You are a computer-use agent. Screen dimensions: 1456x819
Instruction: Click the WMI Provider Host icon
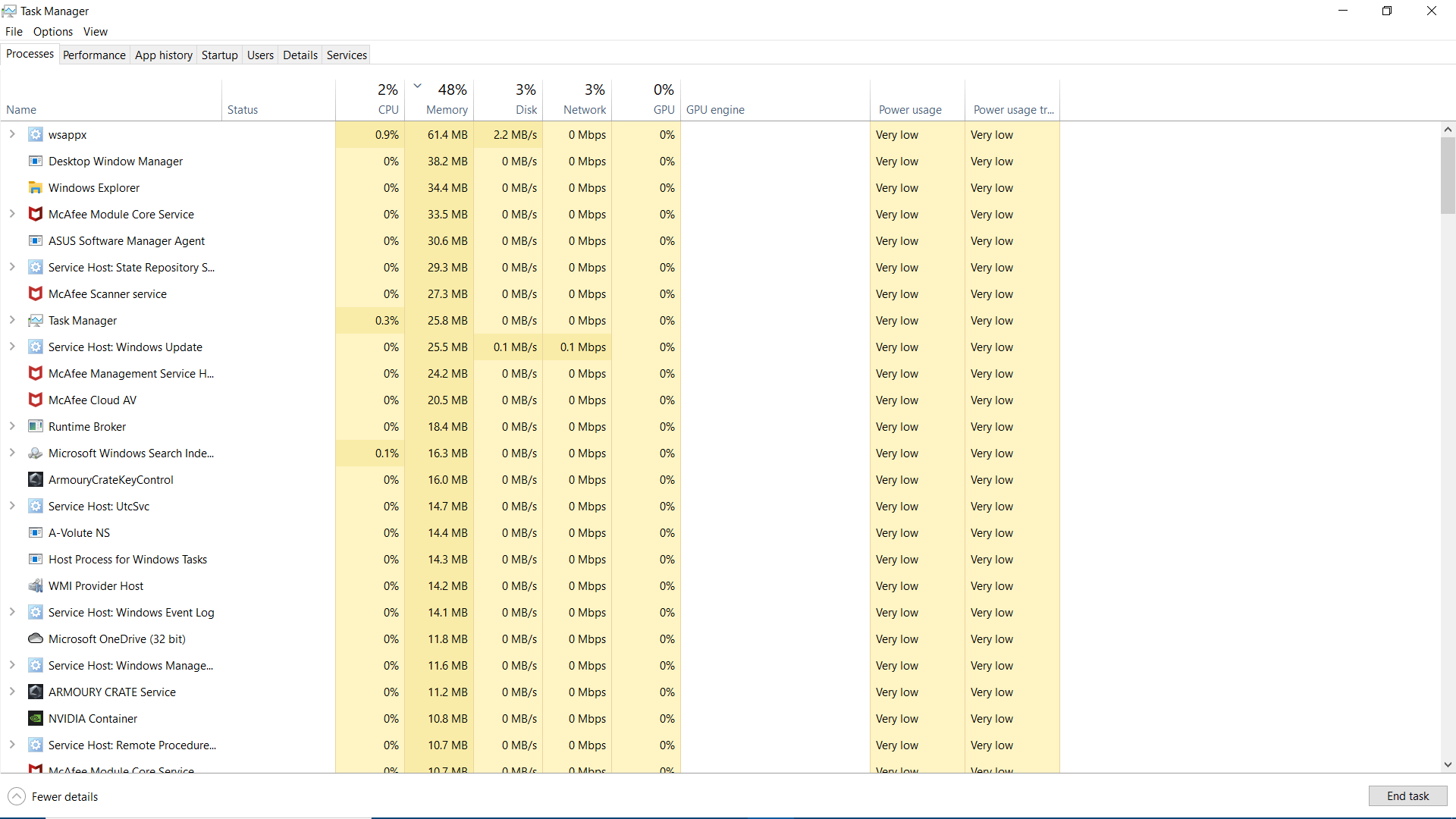click(36, 585)
